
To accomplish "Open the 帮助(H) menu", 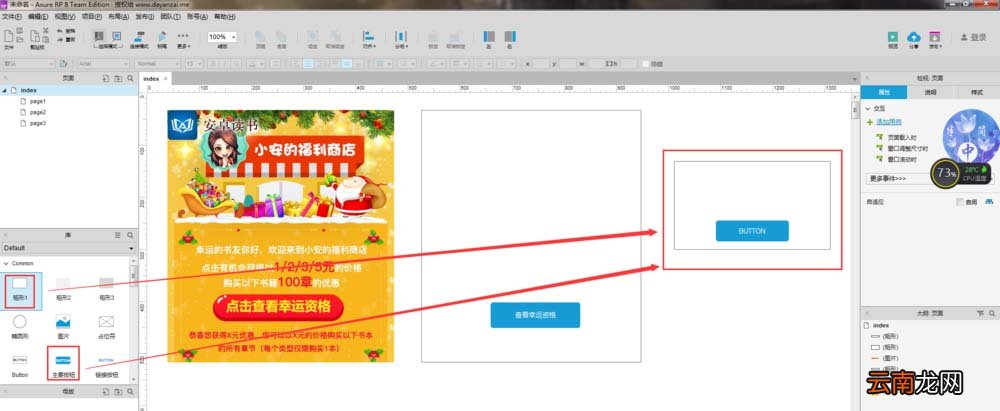I will point(224,17).
